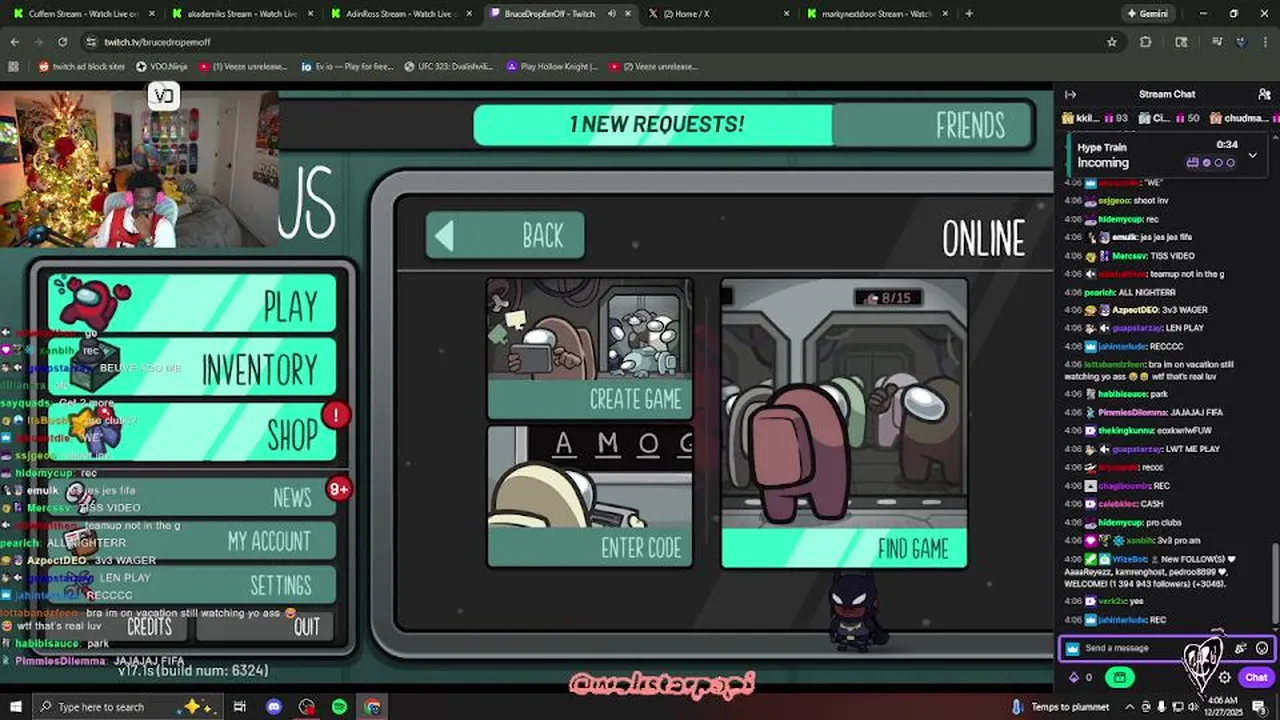Select the FIND GAME tile
This screenshot has height=720, width=1280.
(x=844, y=423)
